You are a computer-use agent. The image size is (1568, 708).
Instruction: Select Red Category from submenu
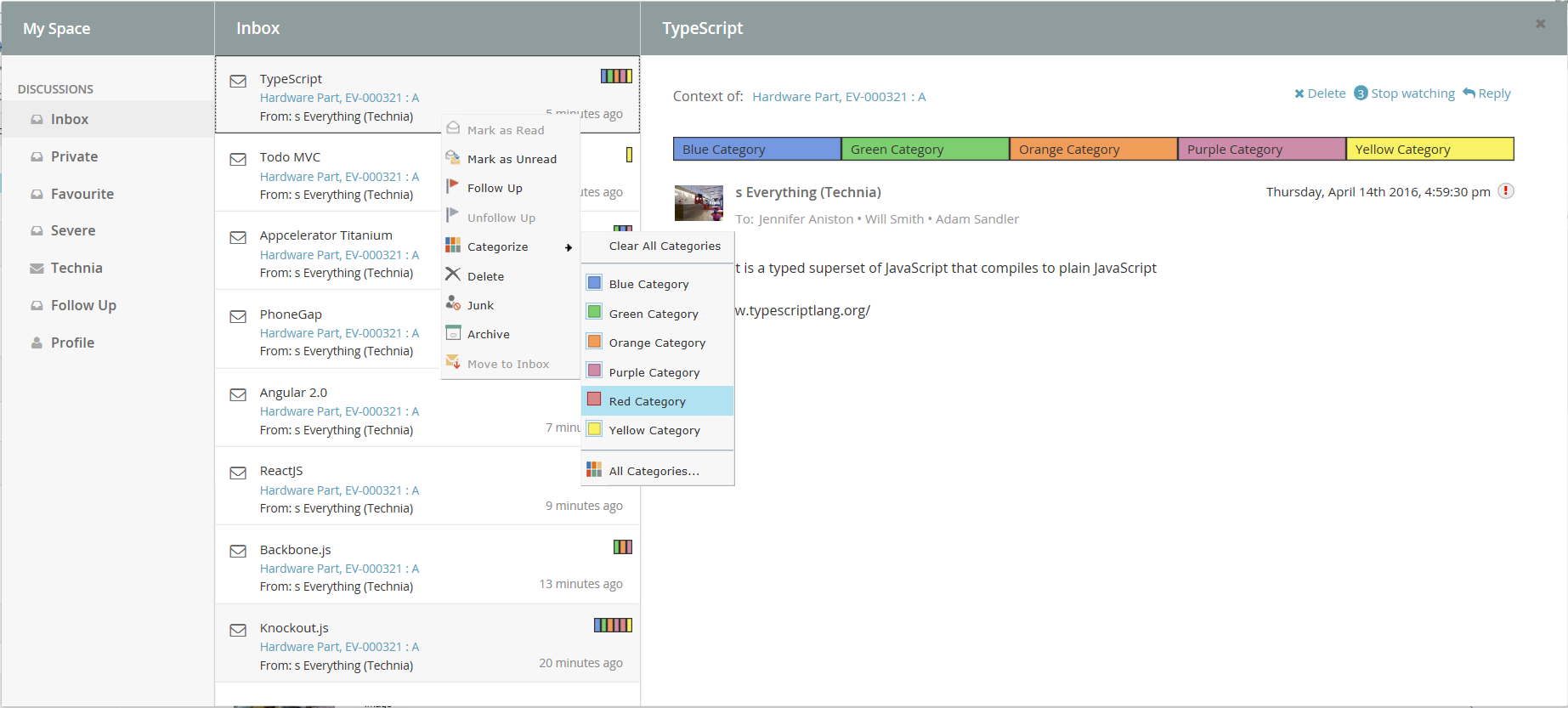pyautogui.click(x=647, y=401)
